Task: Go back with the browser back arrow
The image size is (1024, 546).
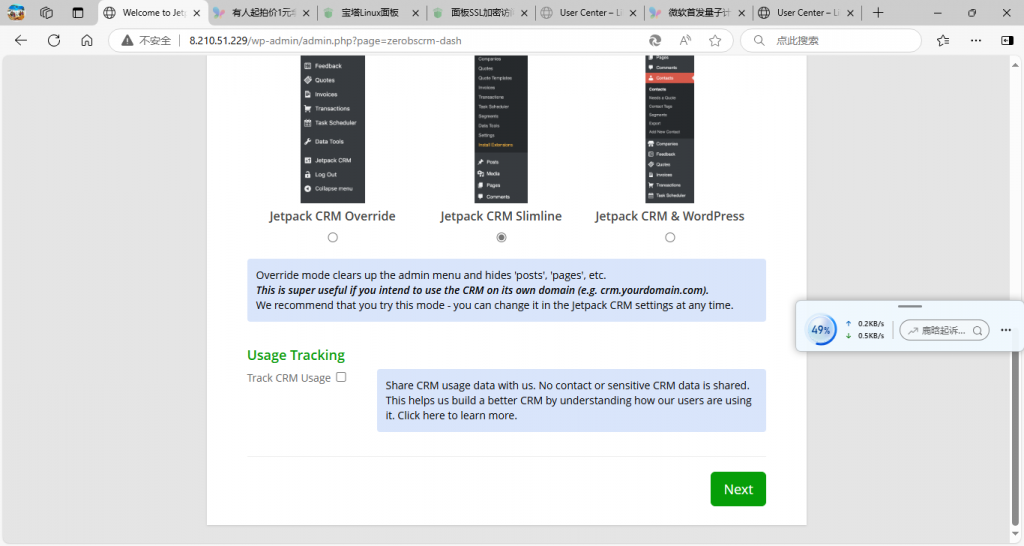Action: 21,40
